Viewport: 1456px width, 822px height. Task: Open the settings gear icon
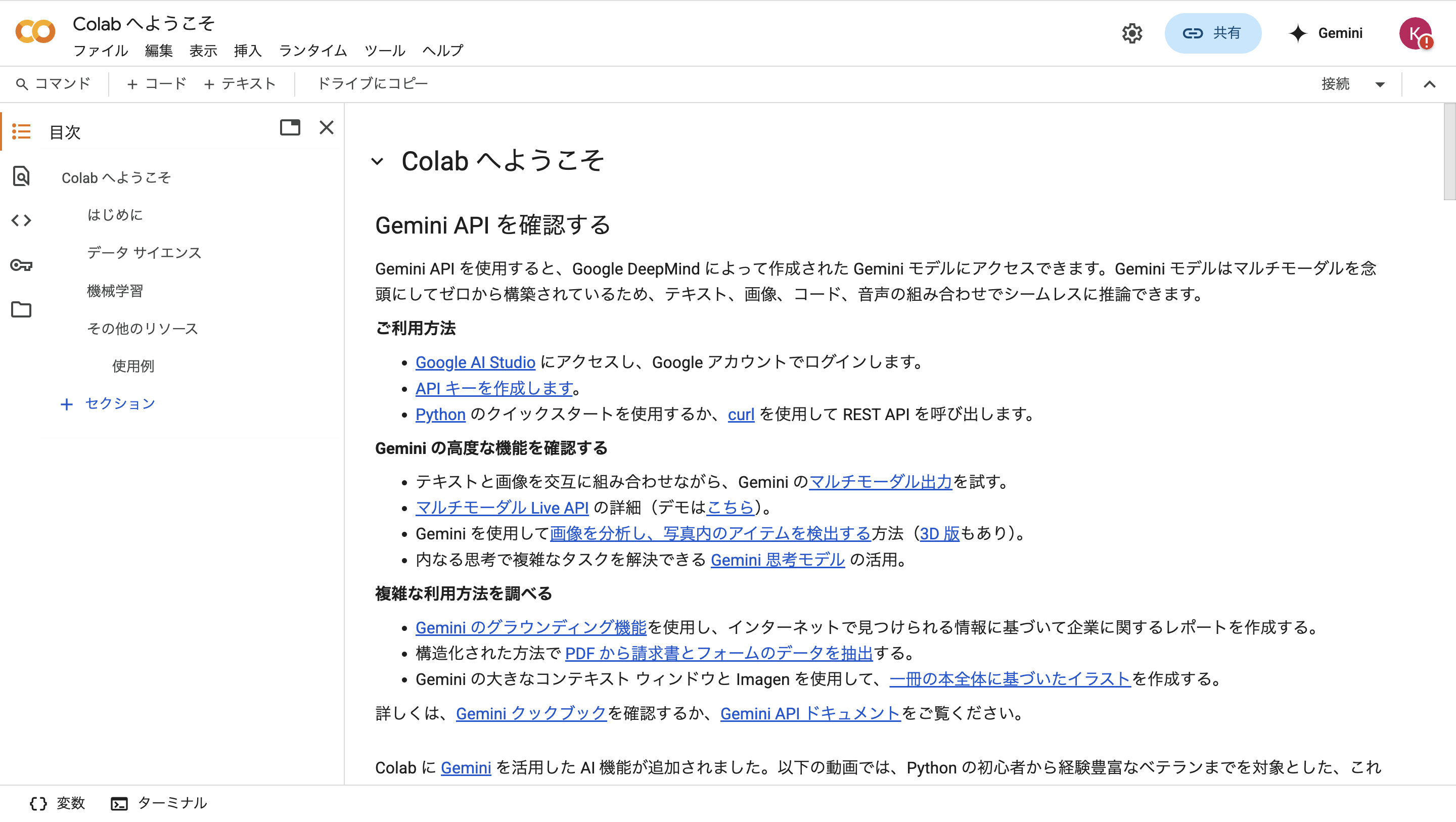point(1131,33)
